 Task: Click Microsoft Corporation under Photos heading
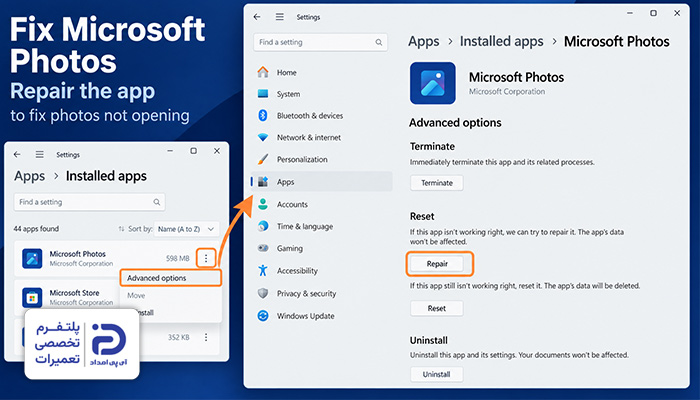[x=507, y=92]
